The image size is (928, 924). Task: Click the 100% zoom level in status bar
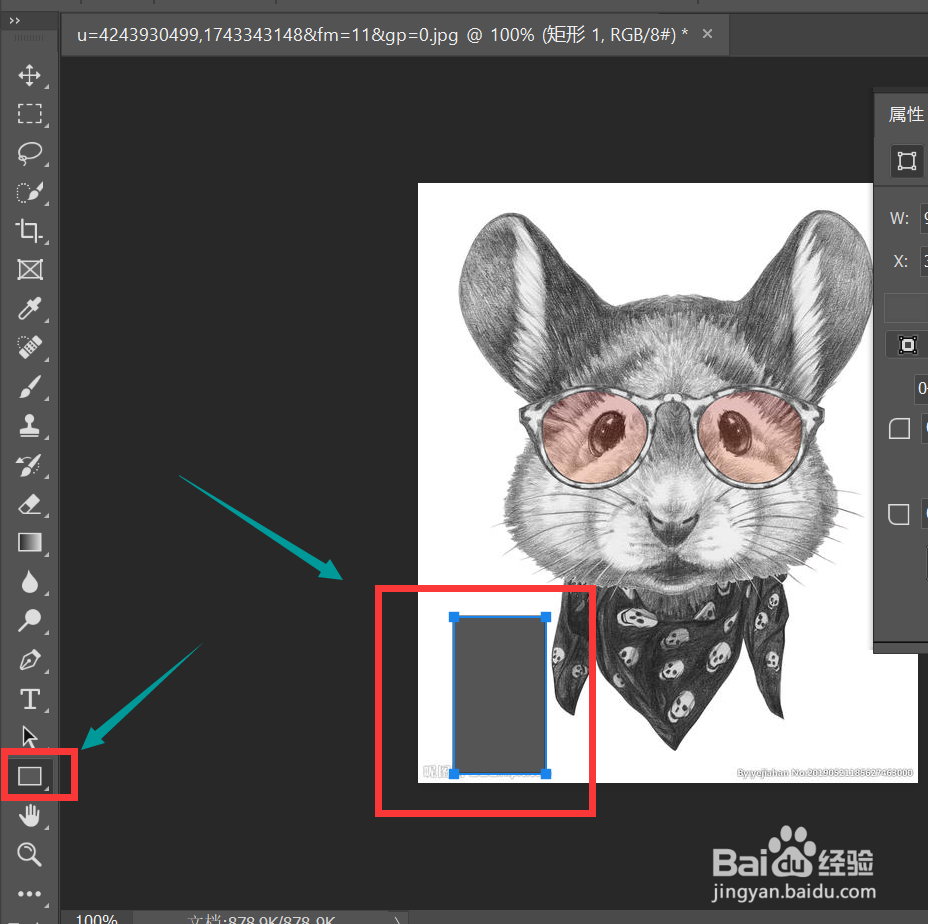point(96,919)
